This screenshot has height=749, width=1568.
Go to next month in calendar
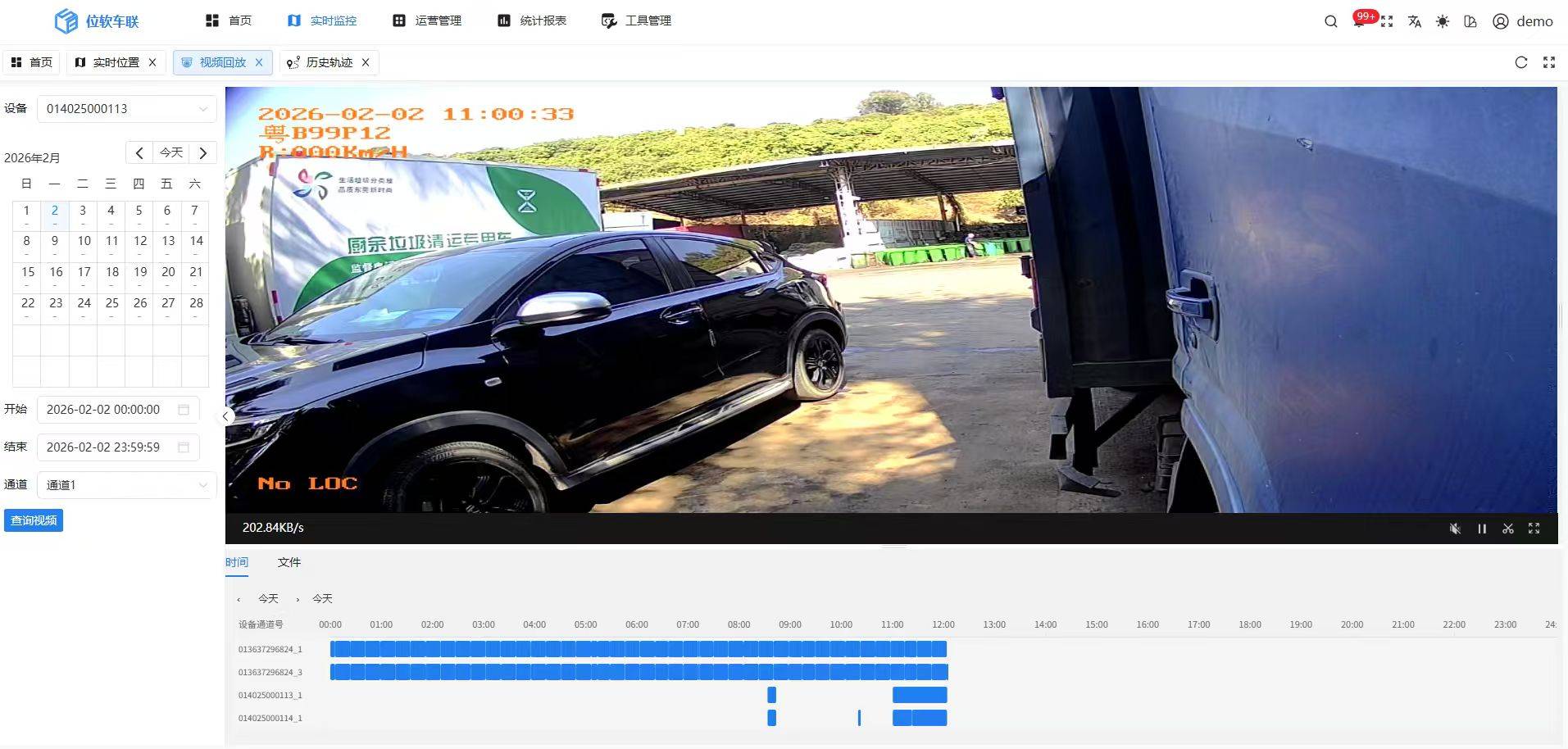pyautogui.click(x=202, y=152)
